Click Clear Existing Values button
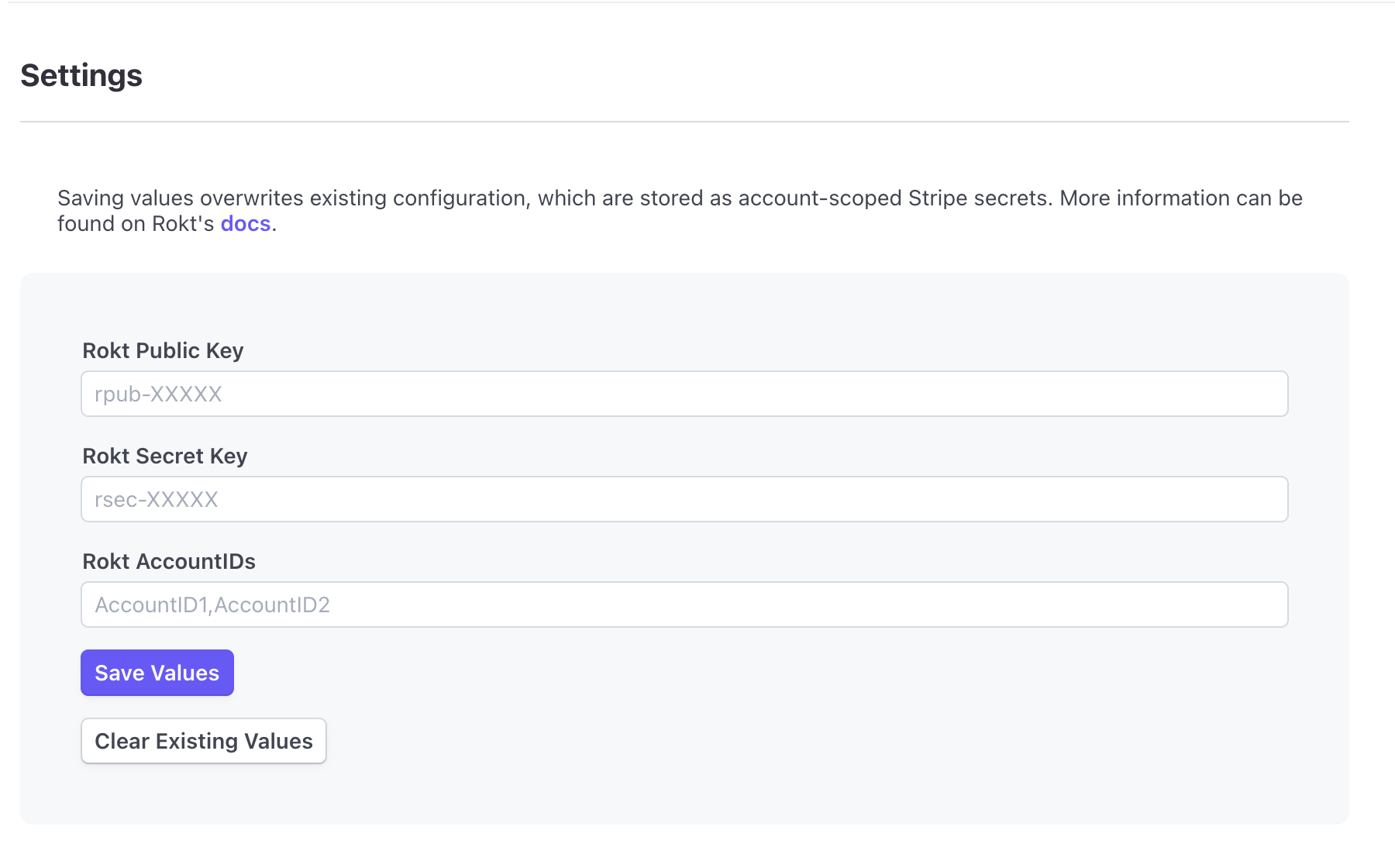The height and width of the screenshot is (868, 1395). 204,741
